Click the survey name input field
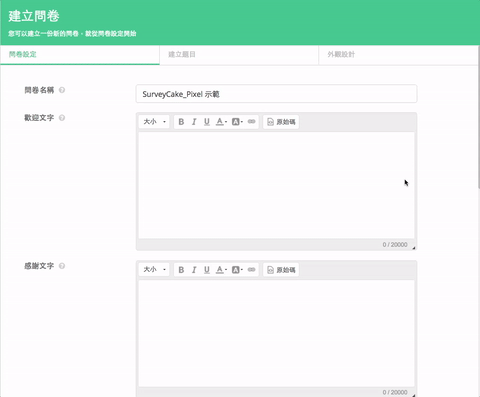Image resolution: width=480 pixels, height=397 pixels. (276, 94)
